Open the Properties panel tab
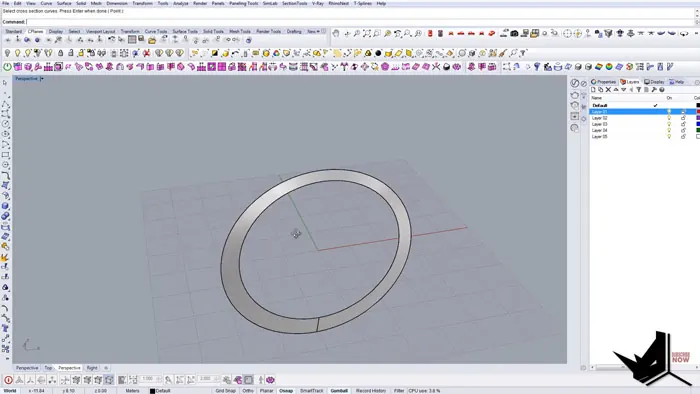Image resolution: width=700 pixels, height=394 pixels. (604, 82)
